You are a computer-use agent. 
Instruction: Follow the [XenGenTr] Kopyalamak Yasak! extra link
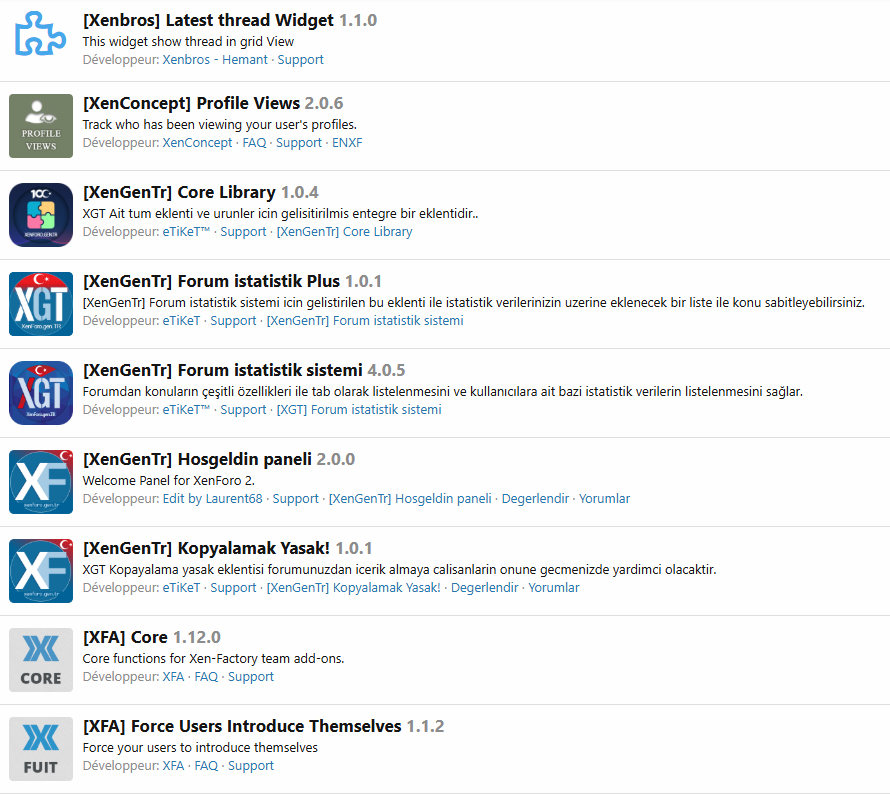(354, 588)
